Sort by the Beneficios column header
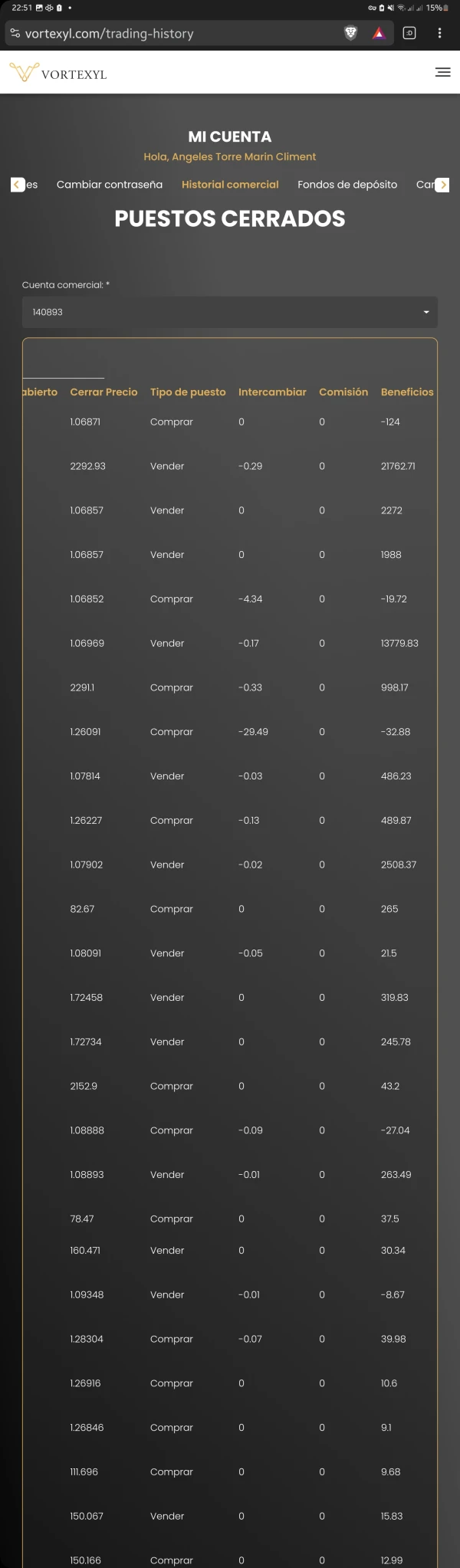 point(407,392)
